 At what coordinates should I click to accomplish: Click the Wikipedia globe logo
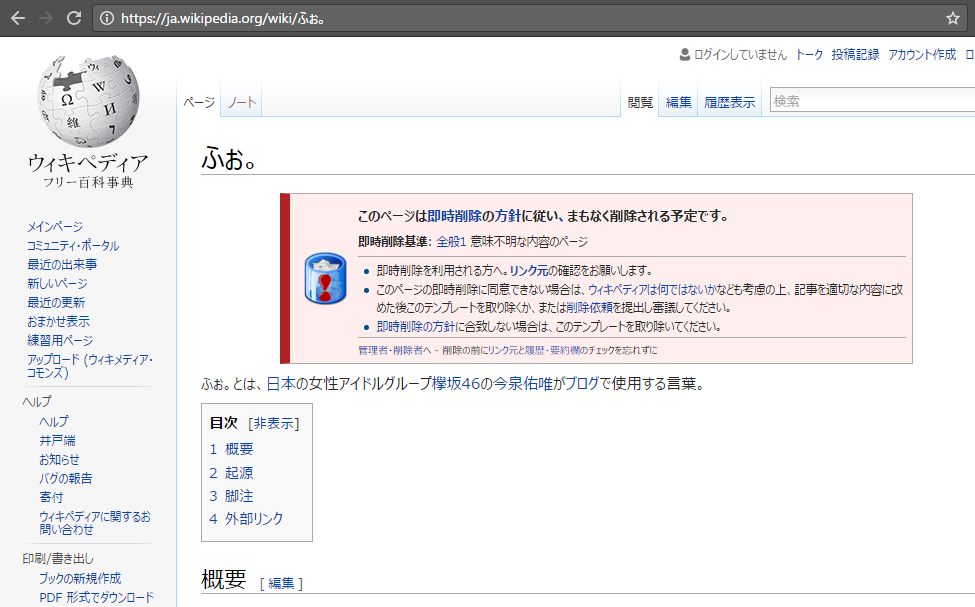[x=88, y=100]
